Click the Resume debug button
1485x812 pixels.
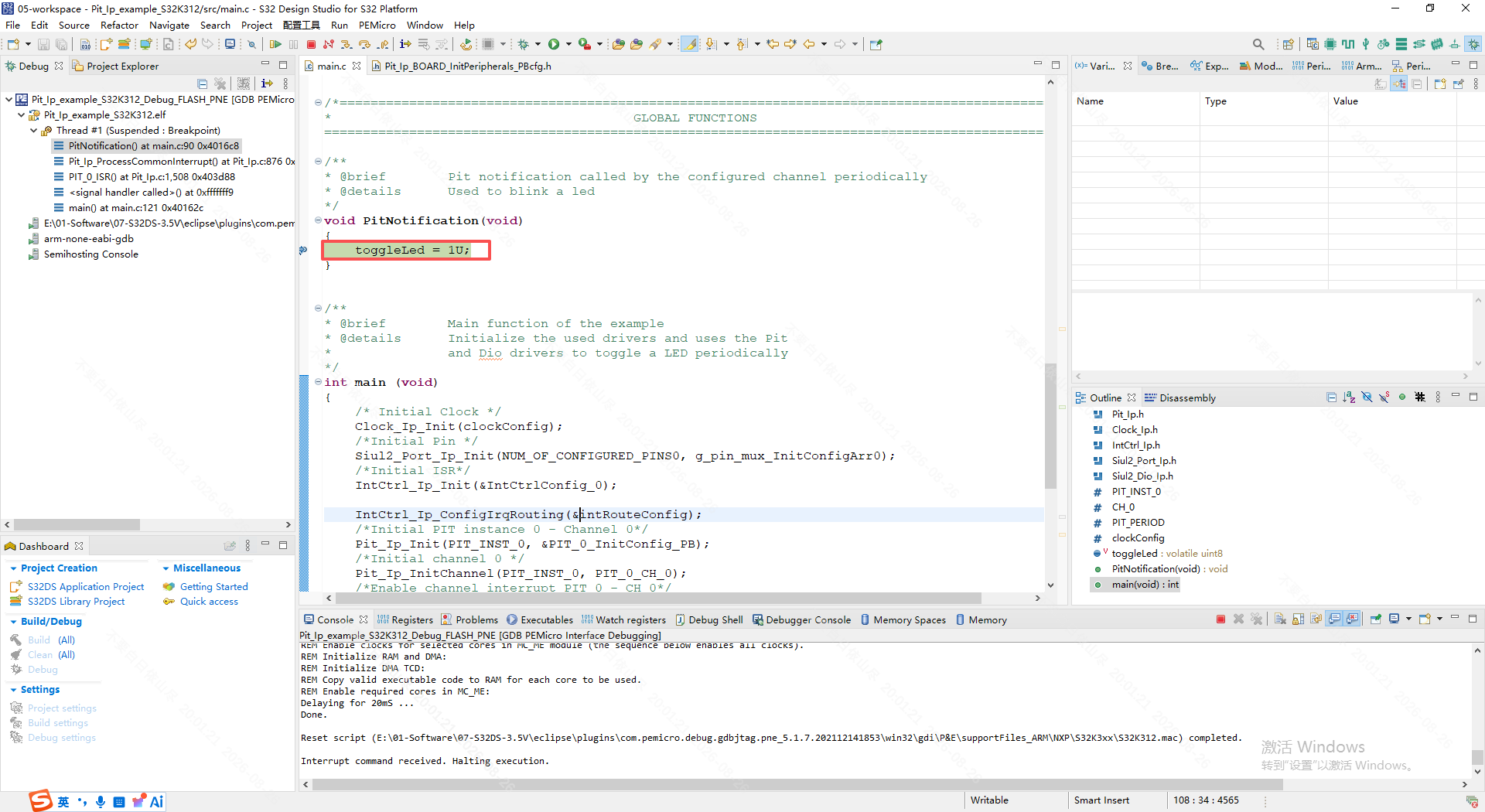[x=275, y=44]
